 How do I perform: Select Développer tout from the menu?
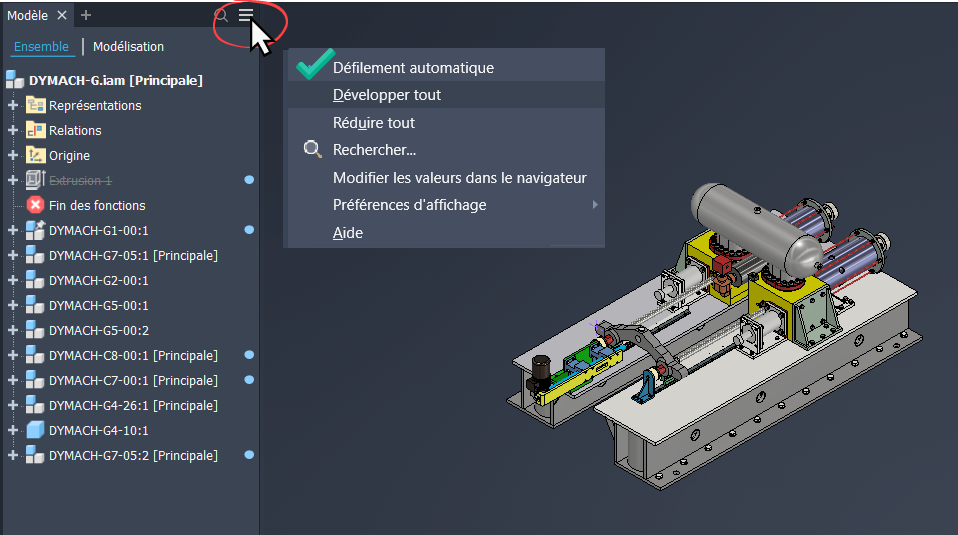(387, 95)
